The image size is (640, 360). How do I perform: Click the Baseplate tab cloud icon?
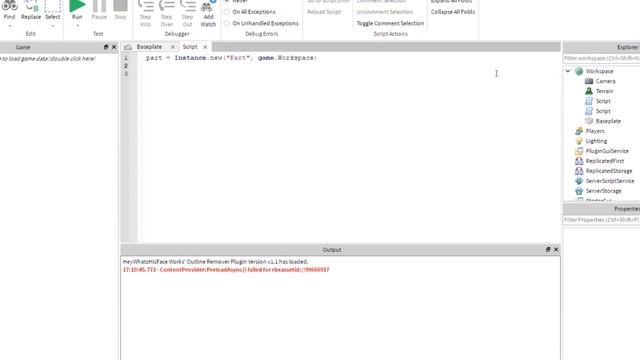(128, 47)
